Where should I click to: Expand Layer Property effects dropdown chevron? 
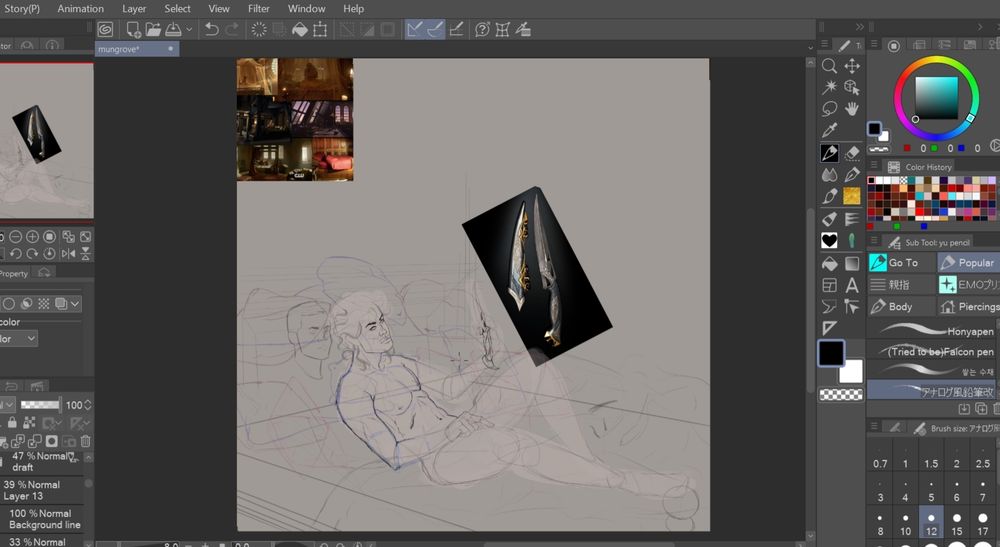[75, 303]
